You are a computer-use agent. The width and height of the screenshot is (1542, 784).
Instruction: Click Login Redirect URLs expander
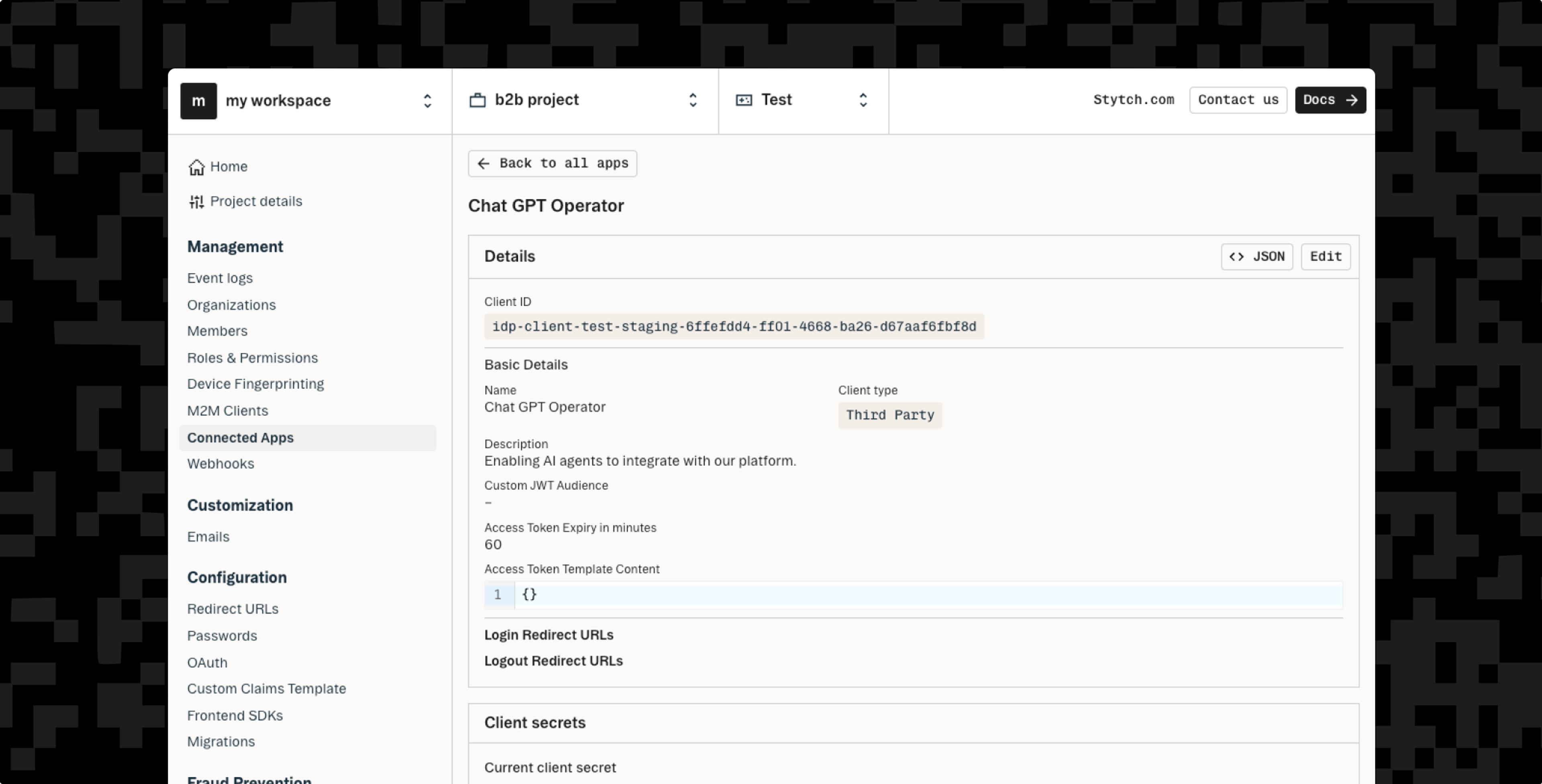click(548, 634)
